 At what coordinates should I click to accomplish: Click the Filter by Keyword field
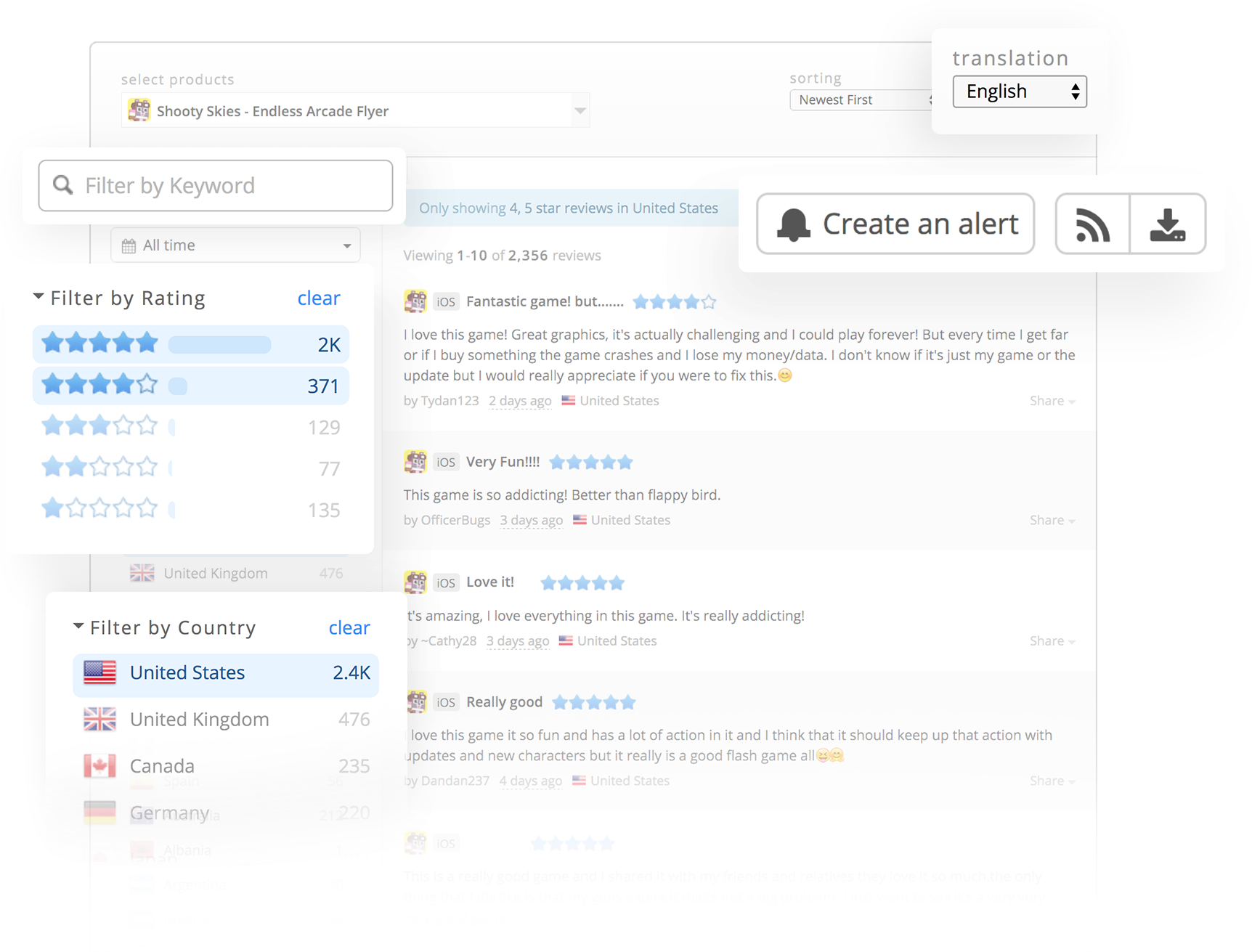[x=216, y=186]
